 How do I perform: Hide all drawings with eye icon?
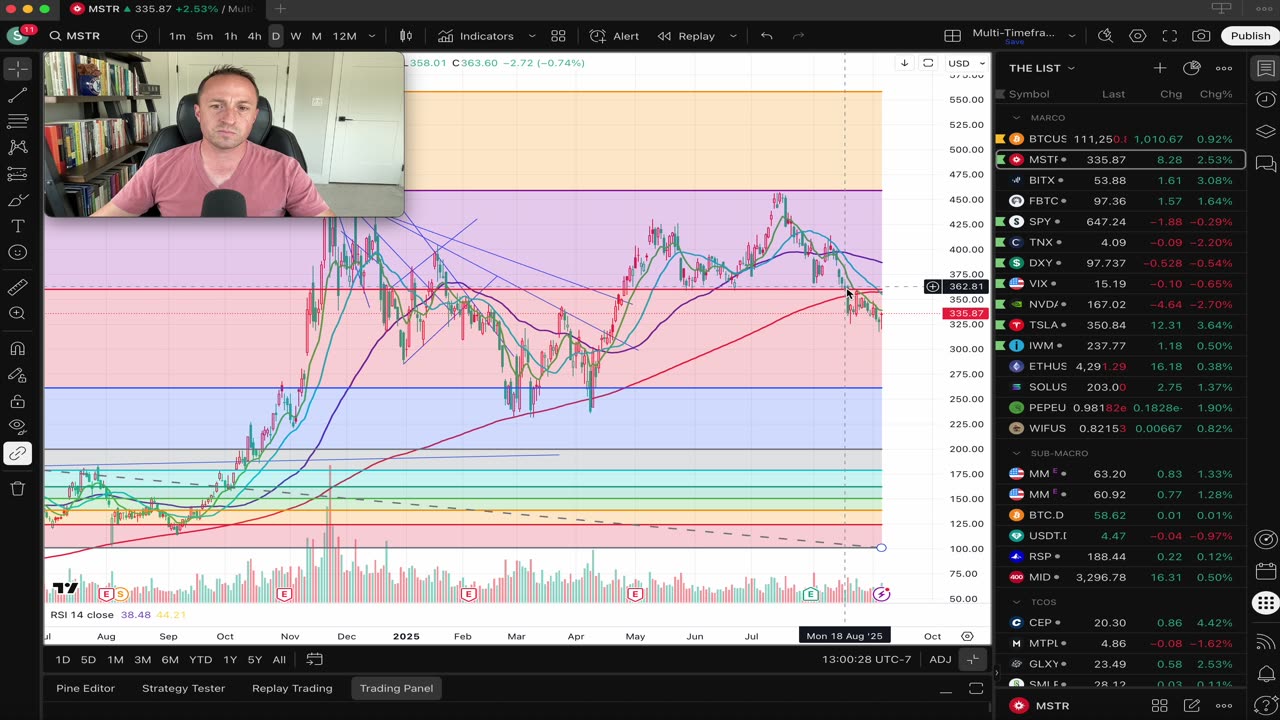tap(17, 427)
